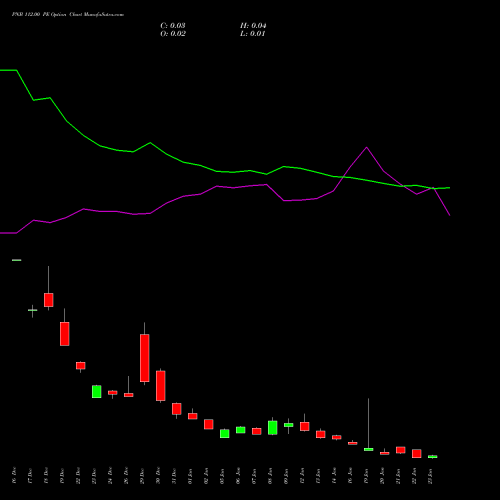Select the green candle on 05 Jan

click(225, 433)
